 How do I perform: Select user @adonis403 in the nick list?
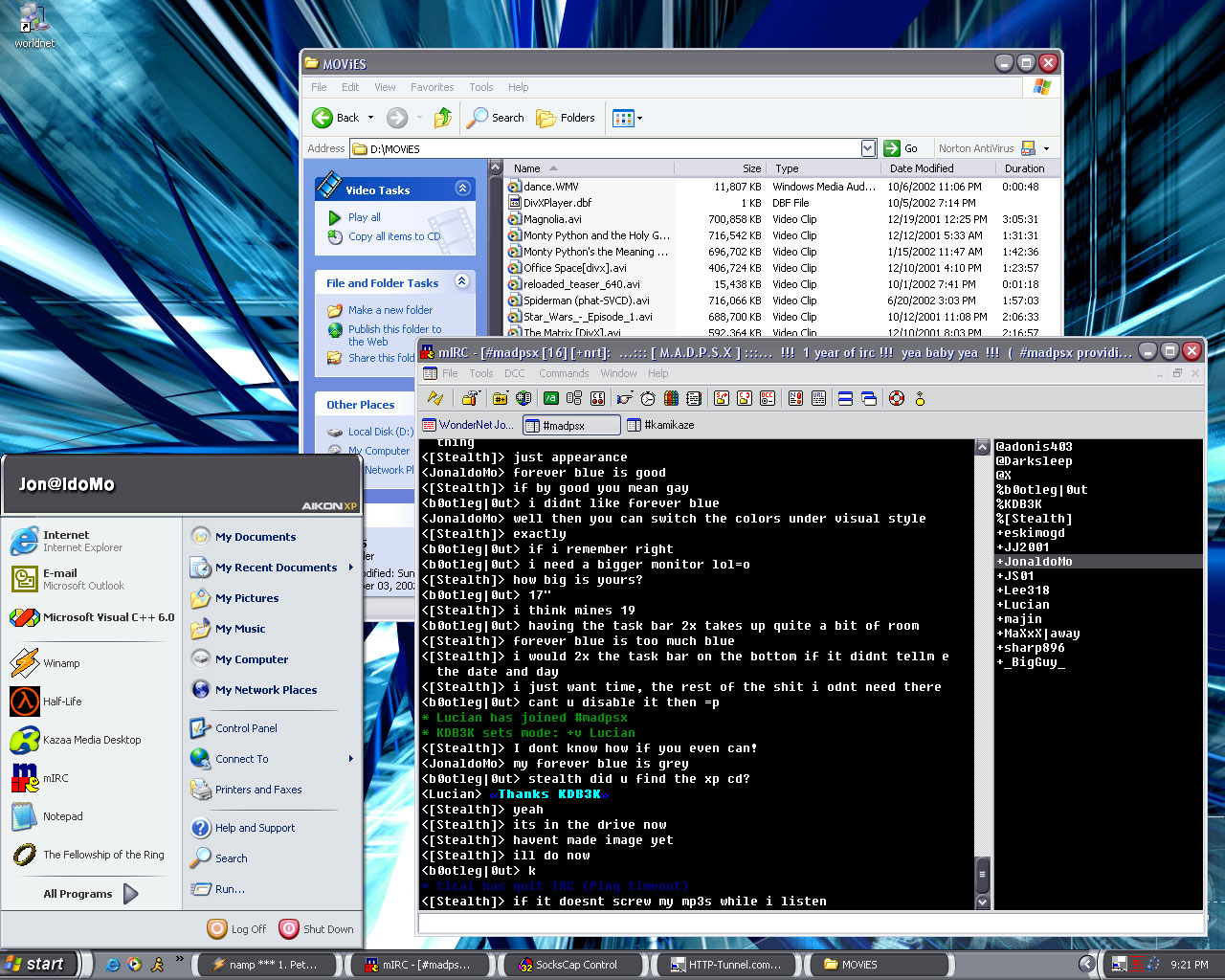click(1034, 447)
